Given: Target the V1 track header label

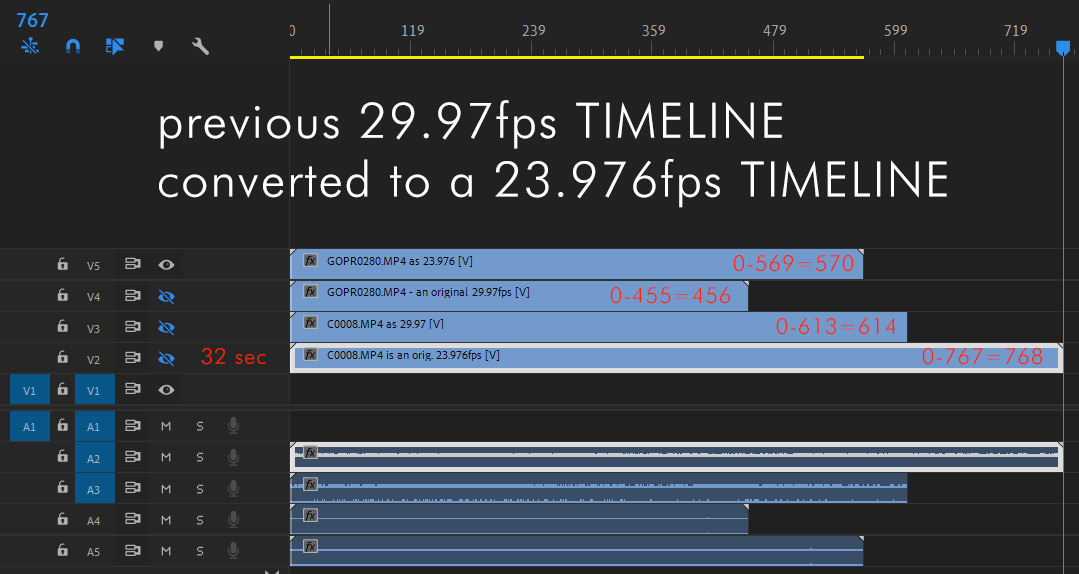Looking at the screenshot, I should click(x=94, y=390).
